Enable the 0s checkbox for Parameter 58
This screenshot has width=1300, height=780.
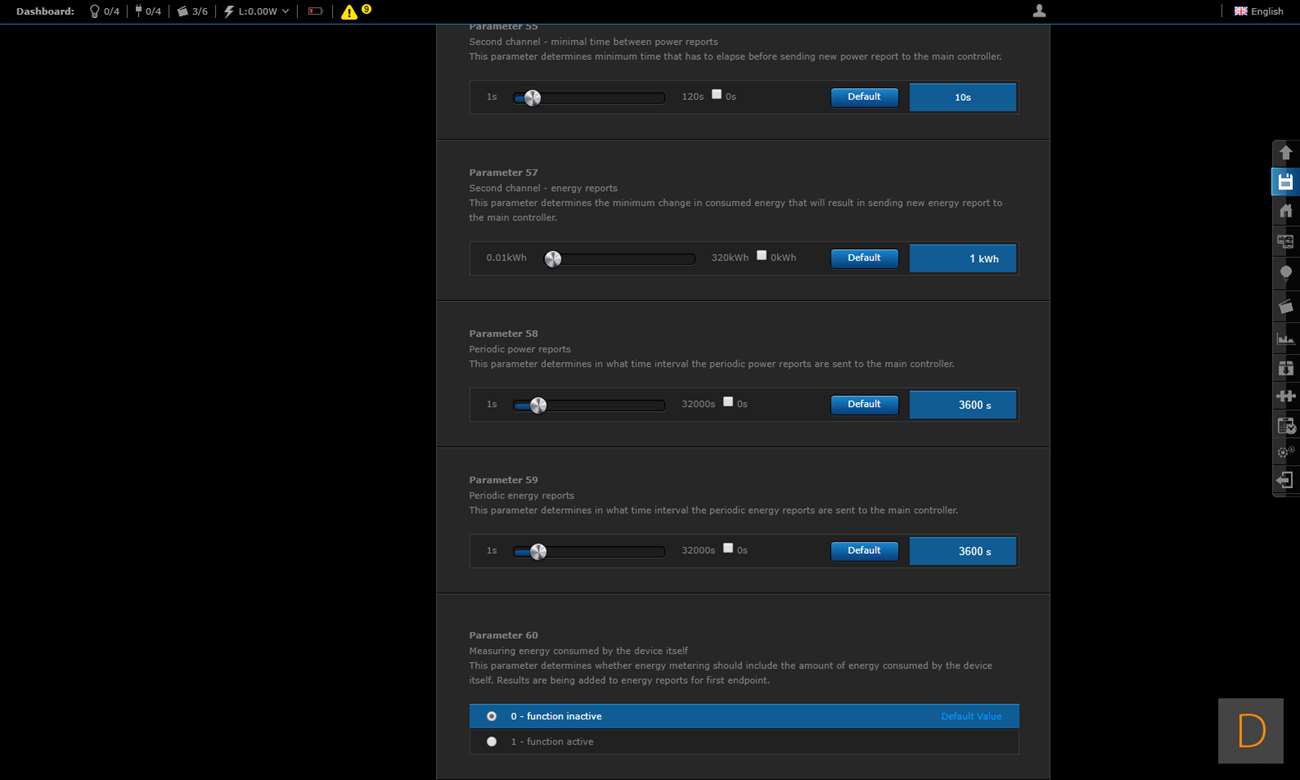pos(728,402)
